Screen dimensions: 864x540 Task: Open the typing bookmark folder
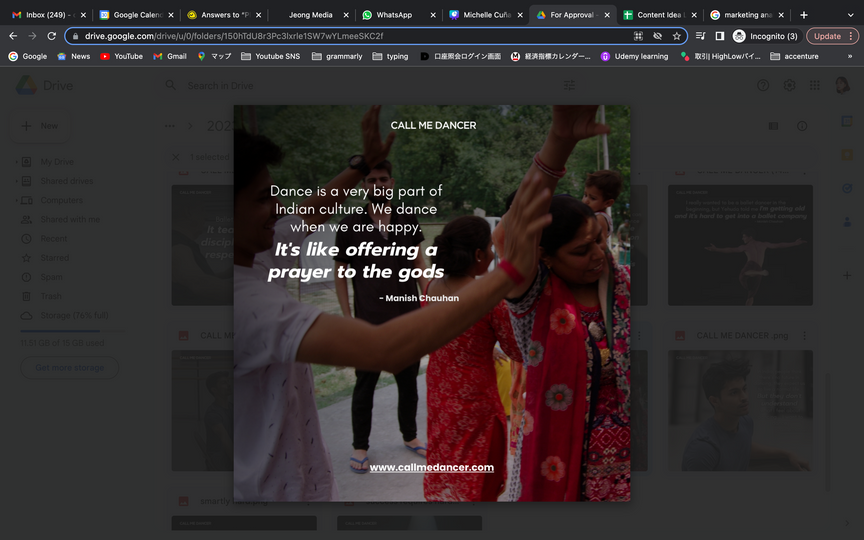click(390, 56)
